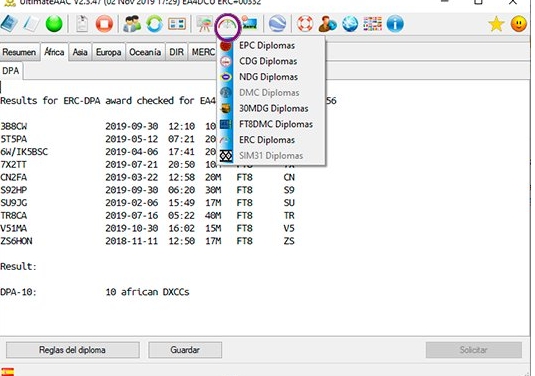This screenshot has width=535, height=376.
Task: Click the 40M band in TR8CA row
Action: [213, 216]
